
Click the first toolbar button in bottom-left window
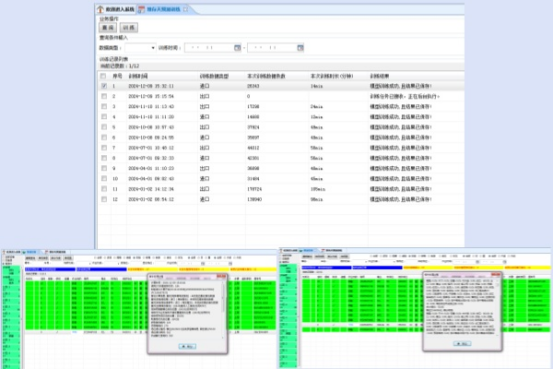coord(30,258)
